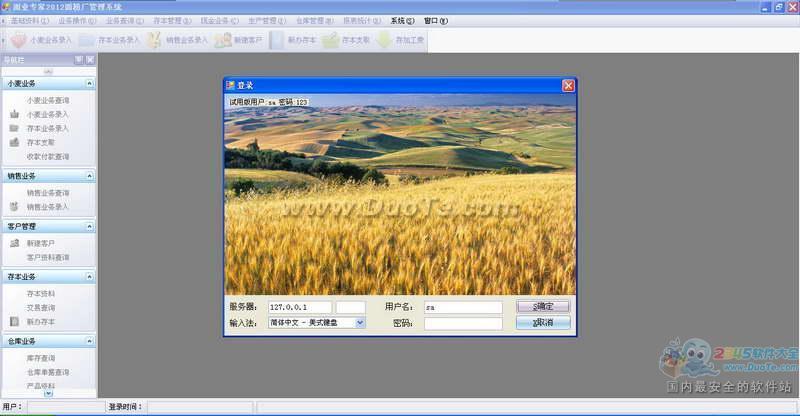Open 销售业务录入 from the toolbar
800x416 pixels.
(x=153, y=41)
